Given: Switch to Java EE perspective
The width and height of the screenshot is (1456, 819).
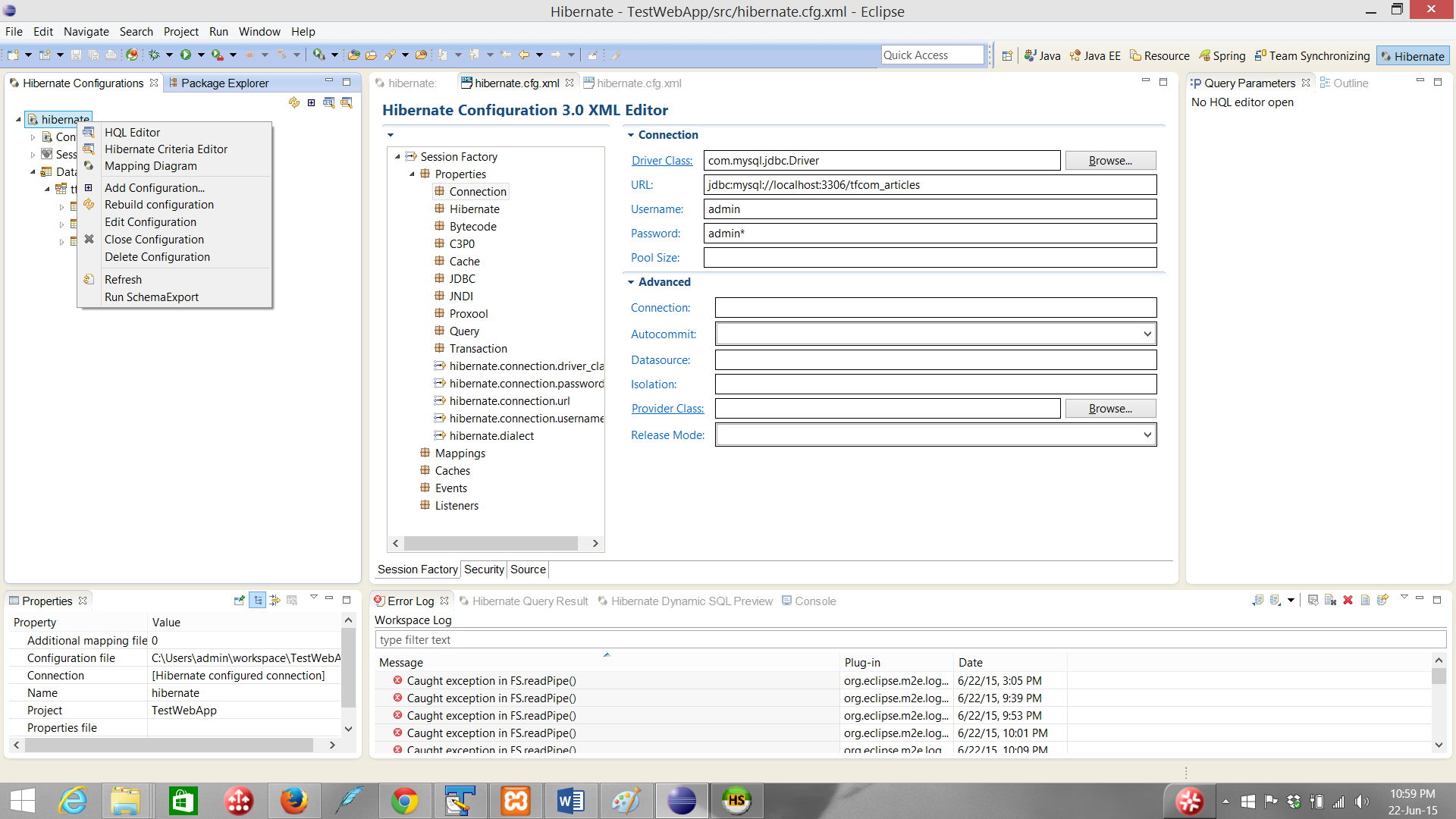Looking at the screenshot, I should (1095, 56).
